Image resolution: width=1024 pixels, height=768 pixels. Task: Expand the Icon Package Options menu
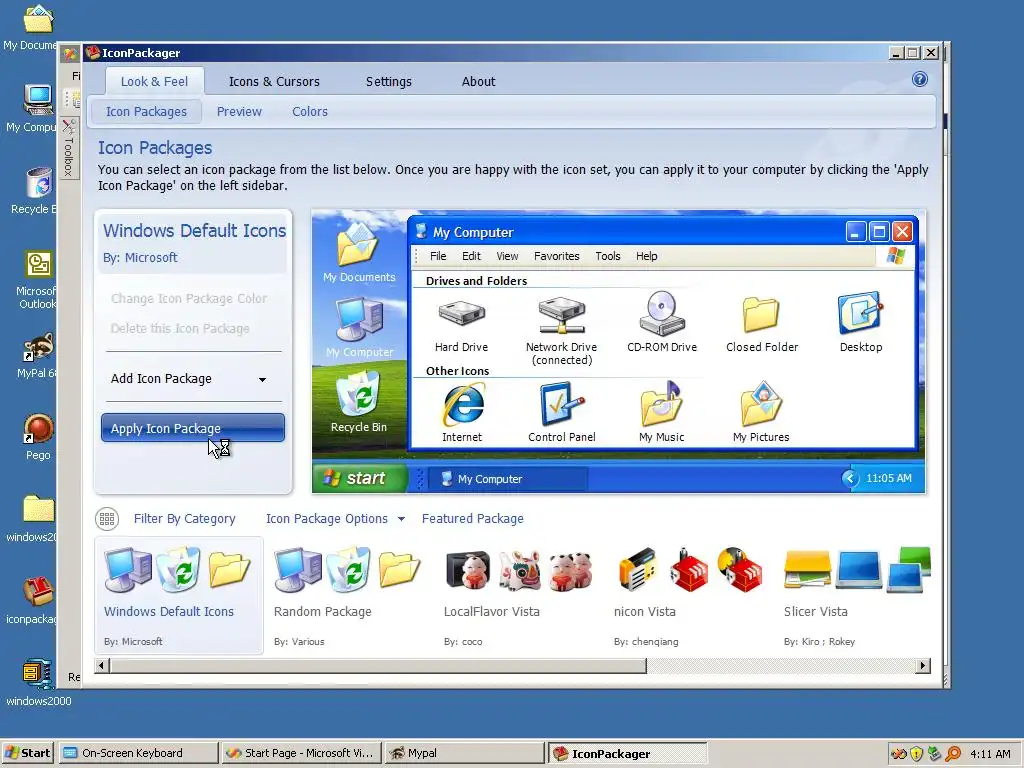(x=335, y=519)
